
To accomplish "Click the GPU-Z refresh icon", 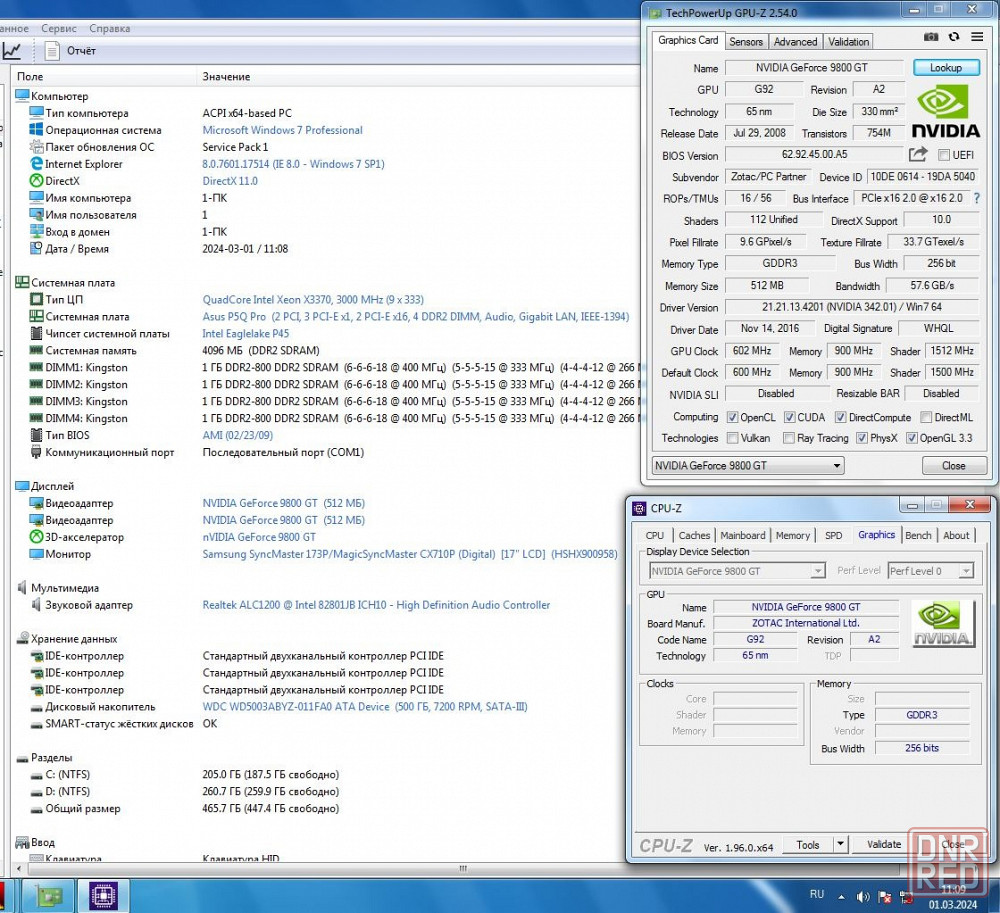I will tap(953, 37).
